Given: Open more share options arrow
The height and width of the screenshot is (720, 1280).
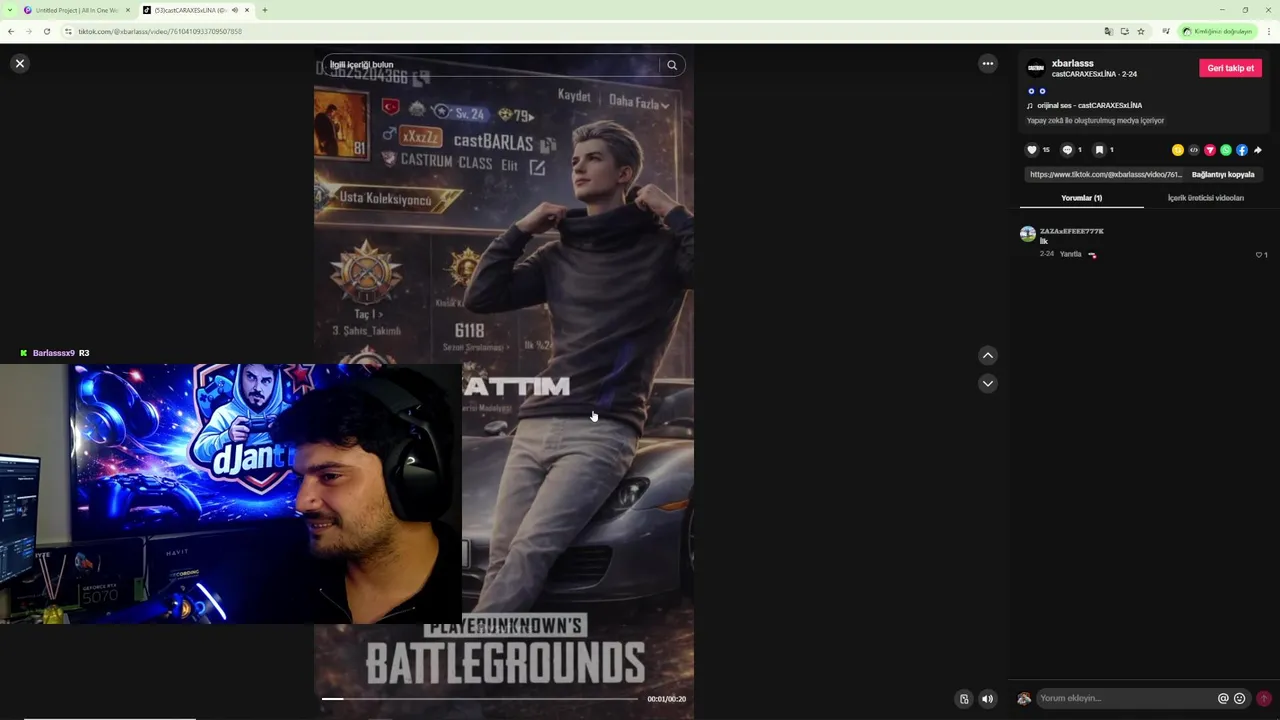Looking at the screenshot, I should 1258,150.
